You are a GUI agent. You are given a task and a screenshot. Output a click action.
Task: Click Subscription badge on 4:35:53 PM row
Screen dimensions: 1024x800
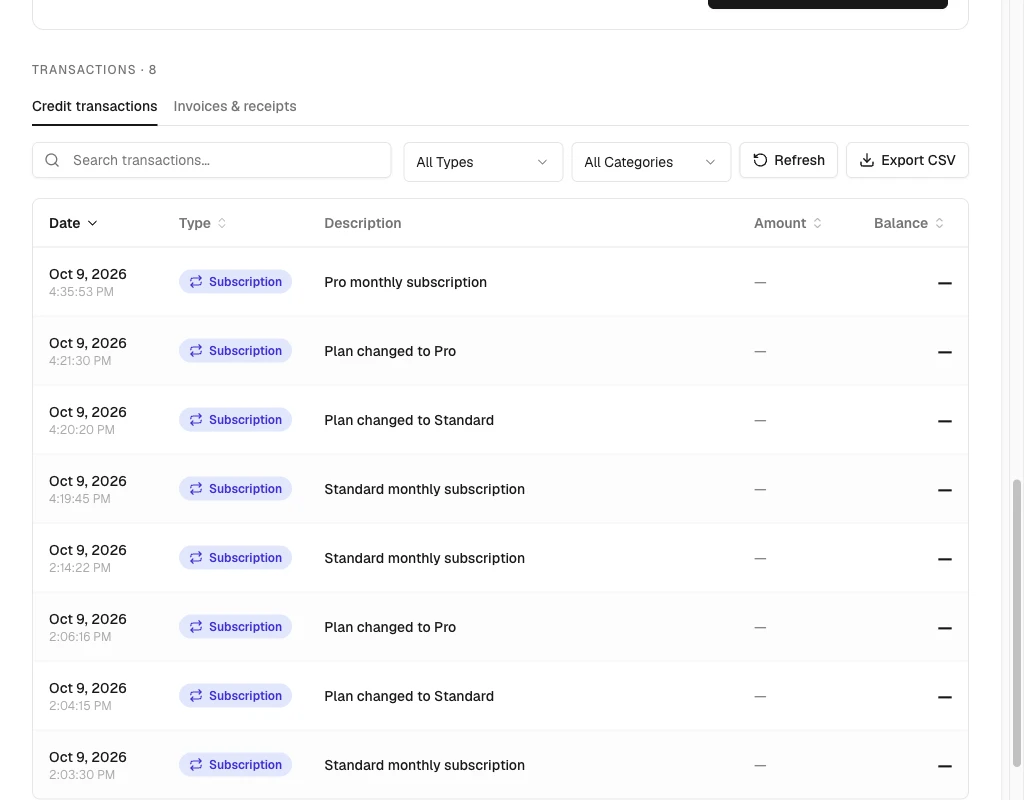point(235,281)
